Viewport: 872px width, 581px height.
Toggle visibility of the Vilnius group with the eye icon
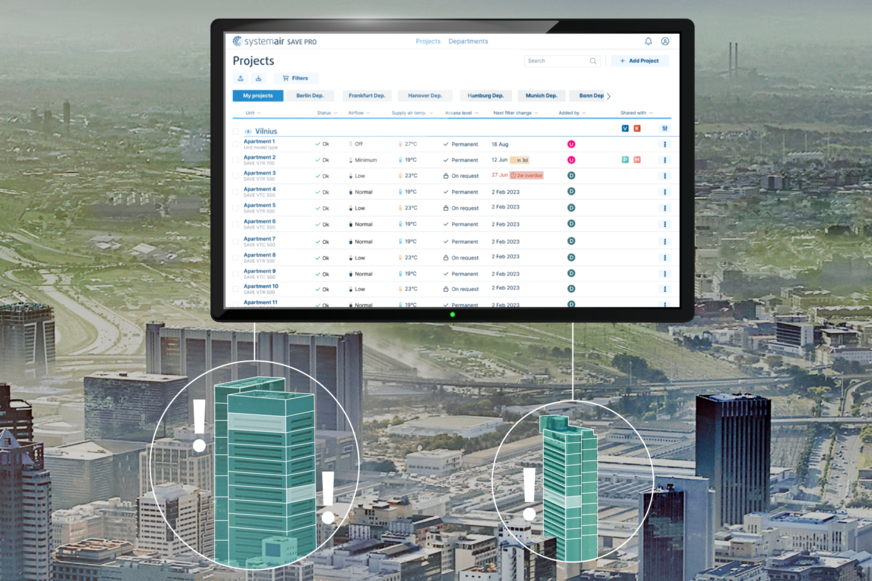pos(246,130)
